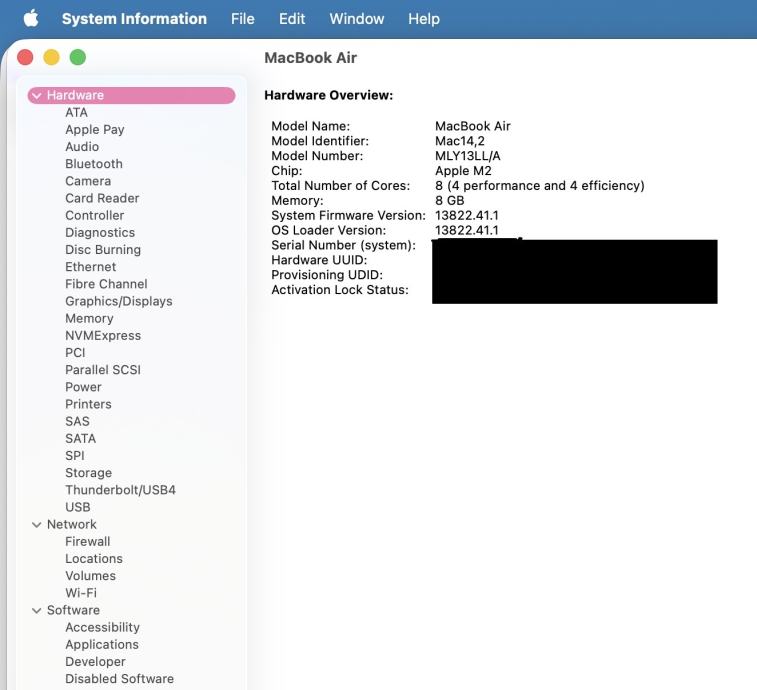This screenshot has width=757, height=690.
Task: Select Memory in the sidebar list
Action: [x=89, y=318]
